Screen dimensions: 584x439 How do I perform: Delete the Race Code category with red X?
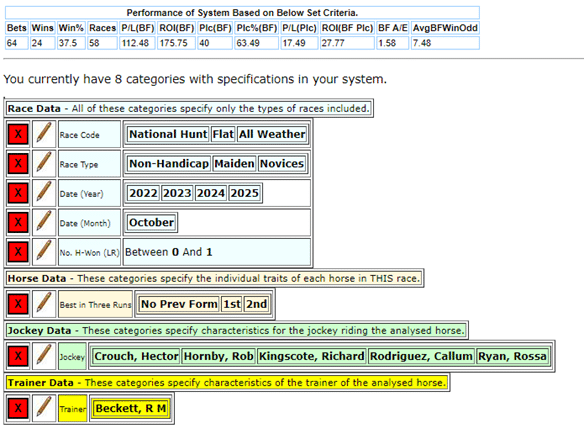[18, 134]
